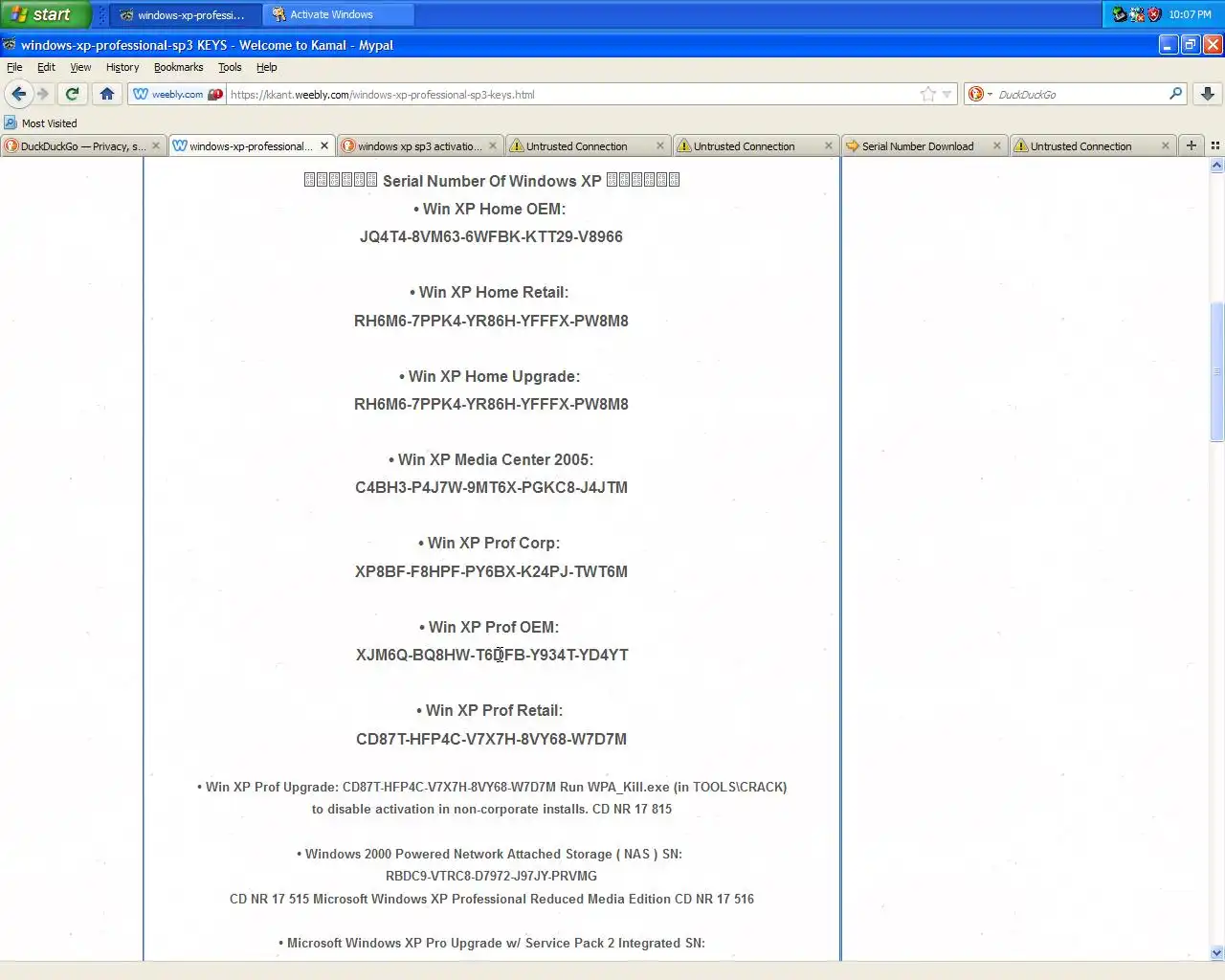1225x980 pixels.
Task: Click the red security shield tray icon
Action: pyautogui.click(x=1154, y=14)
